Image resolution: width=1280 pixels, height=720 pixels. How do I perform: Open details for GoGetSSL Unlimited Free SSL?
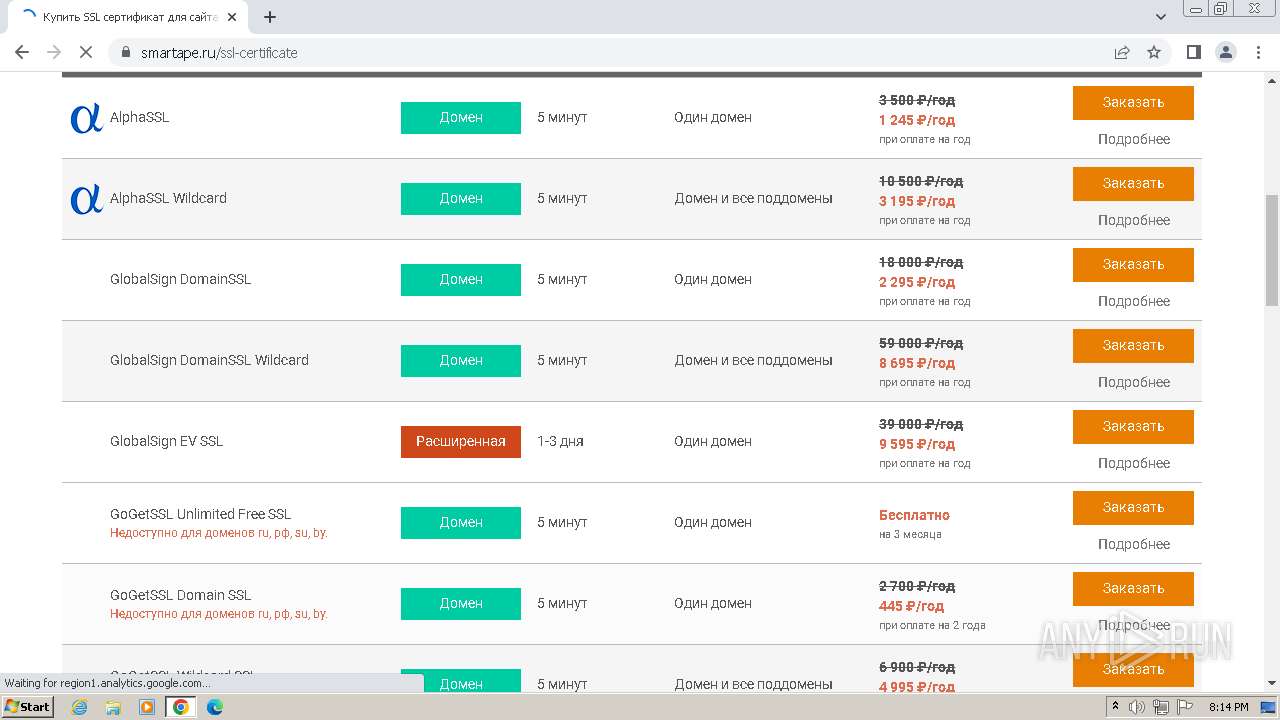1134,544
